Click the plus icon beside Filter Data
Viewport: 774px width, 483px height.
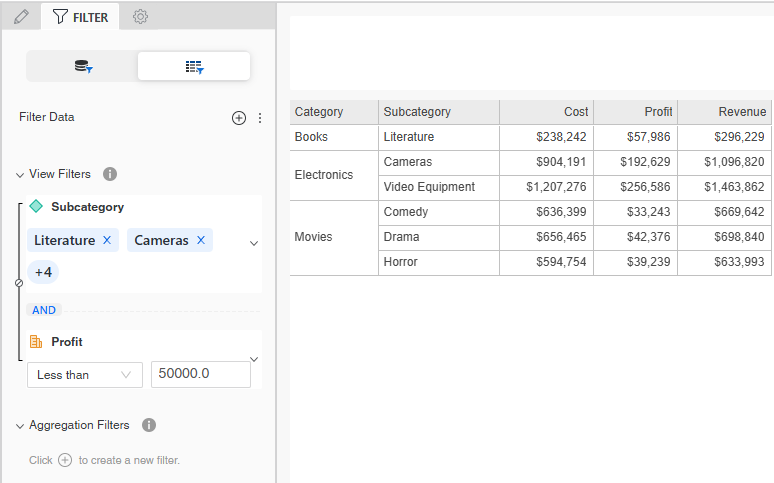(x=239, y=118)
